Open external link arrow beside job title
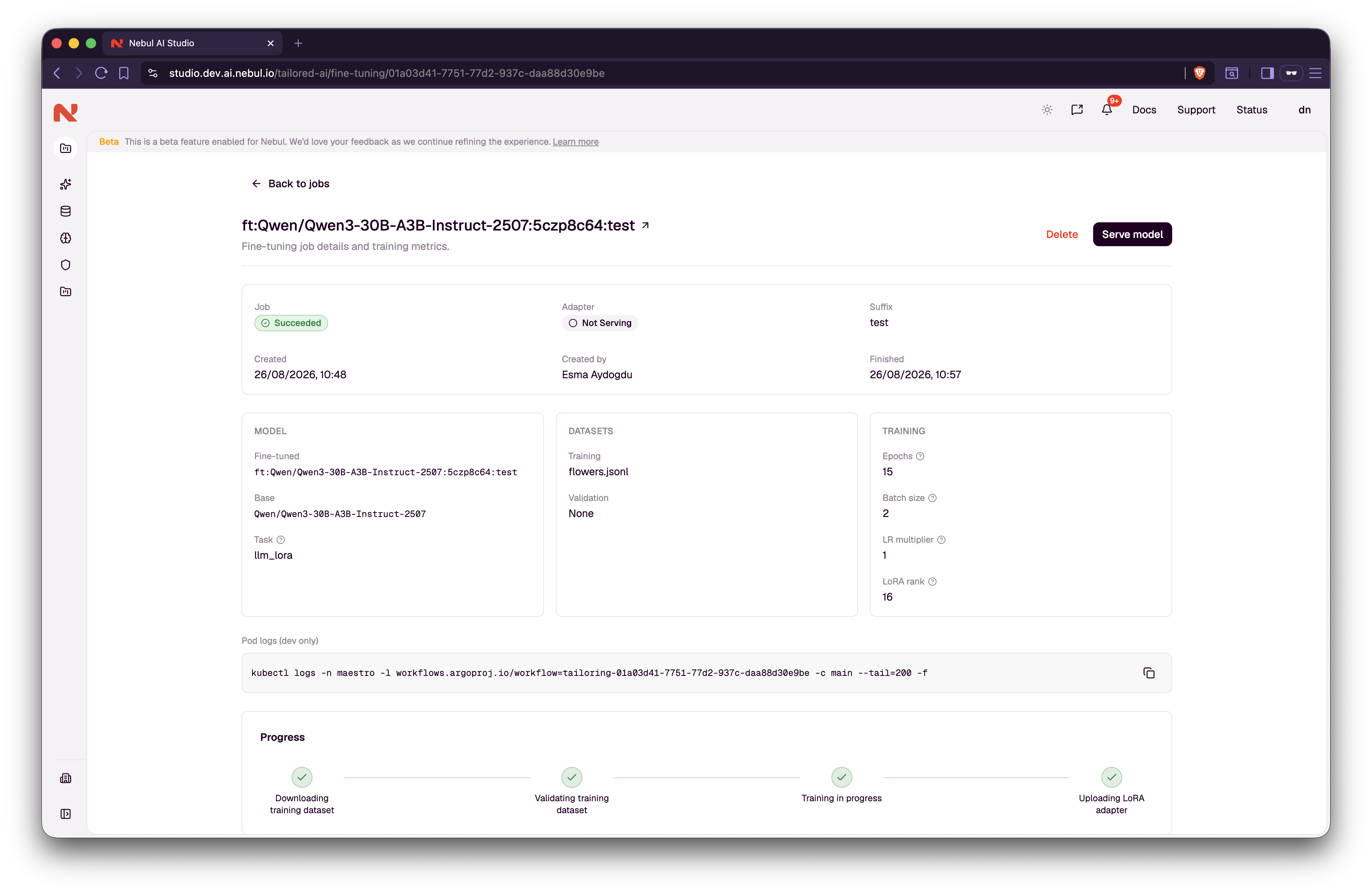Screen dimensions: 1372x893 [x=646, y=226]
